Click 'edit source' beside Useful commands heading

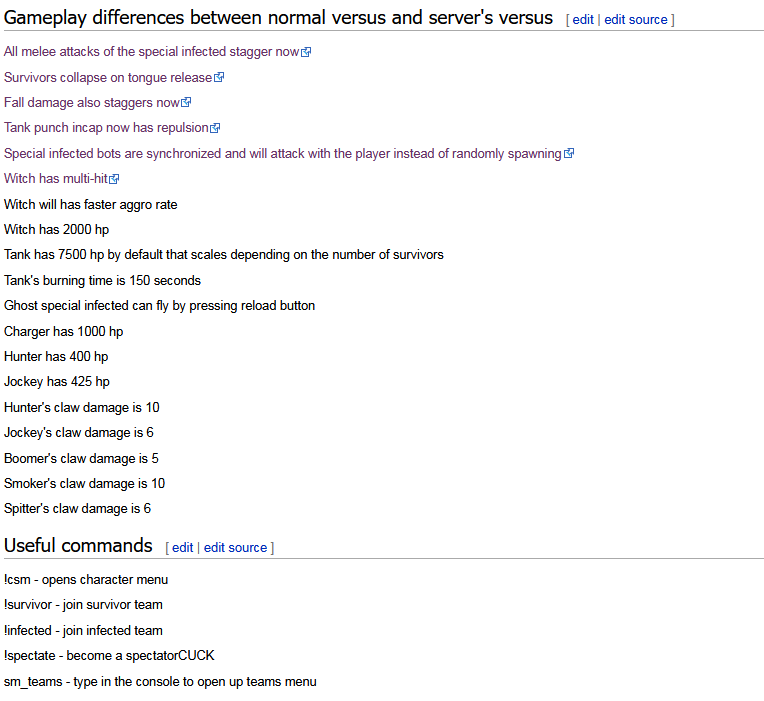click(236, 547)
